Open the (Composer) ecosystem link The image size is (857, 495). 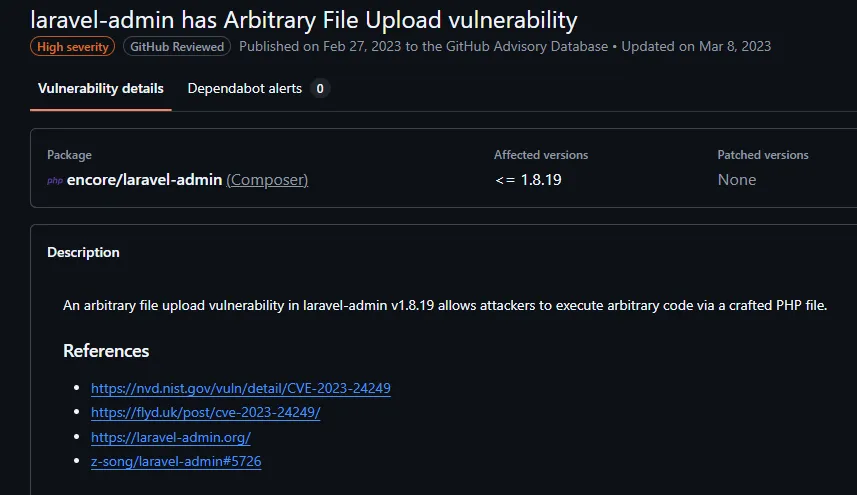pyautogui.click(x=267, y=180)
